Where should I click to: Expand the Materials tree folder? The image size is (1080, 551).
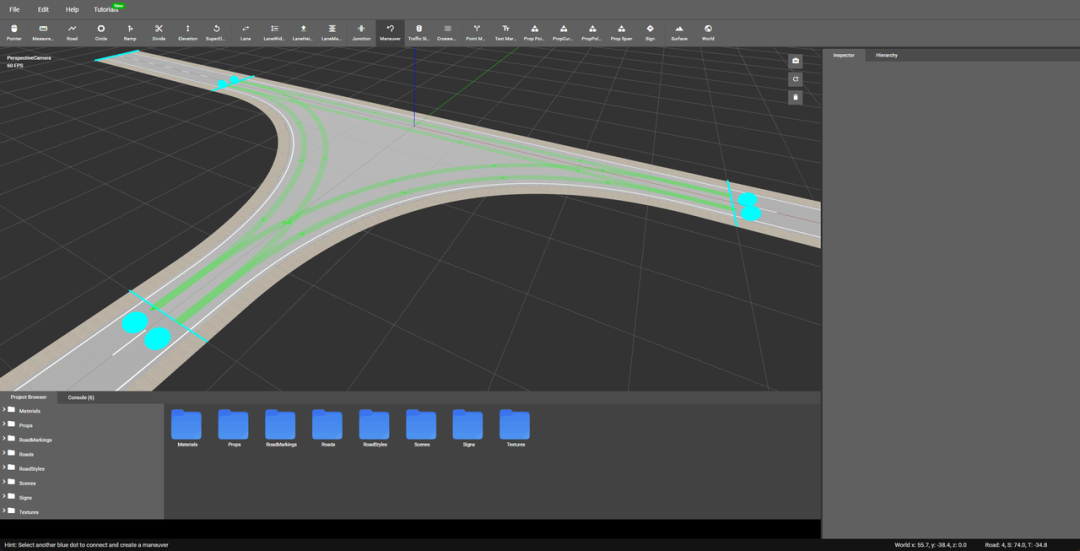[4, 410]
